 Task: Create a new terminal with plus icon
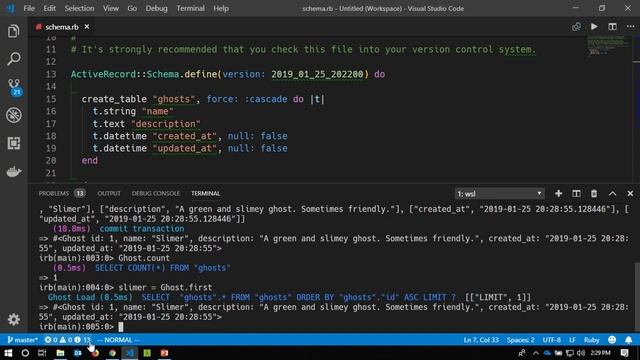pyautogui.click(x=558, y=193)
